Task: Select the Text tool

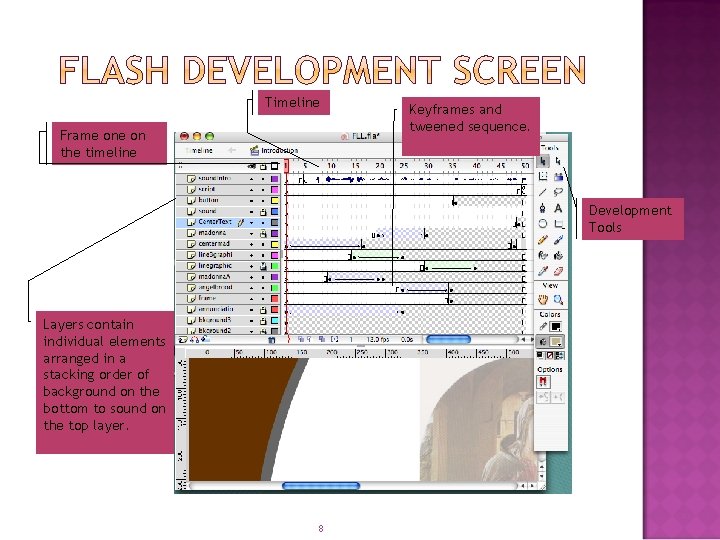Action: coord(558,208)
